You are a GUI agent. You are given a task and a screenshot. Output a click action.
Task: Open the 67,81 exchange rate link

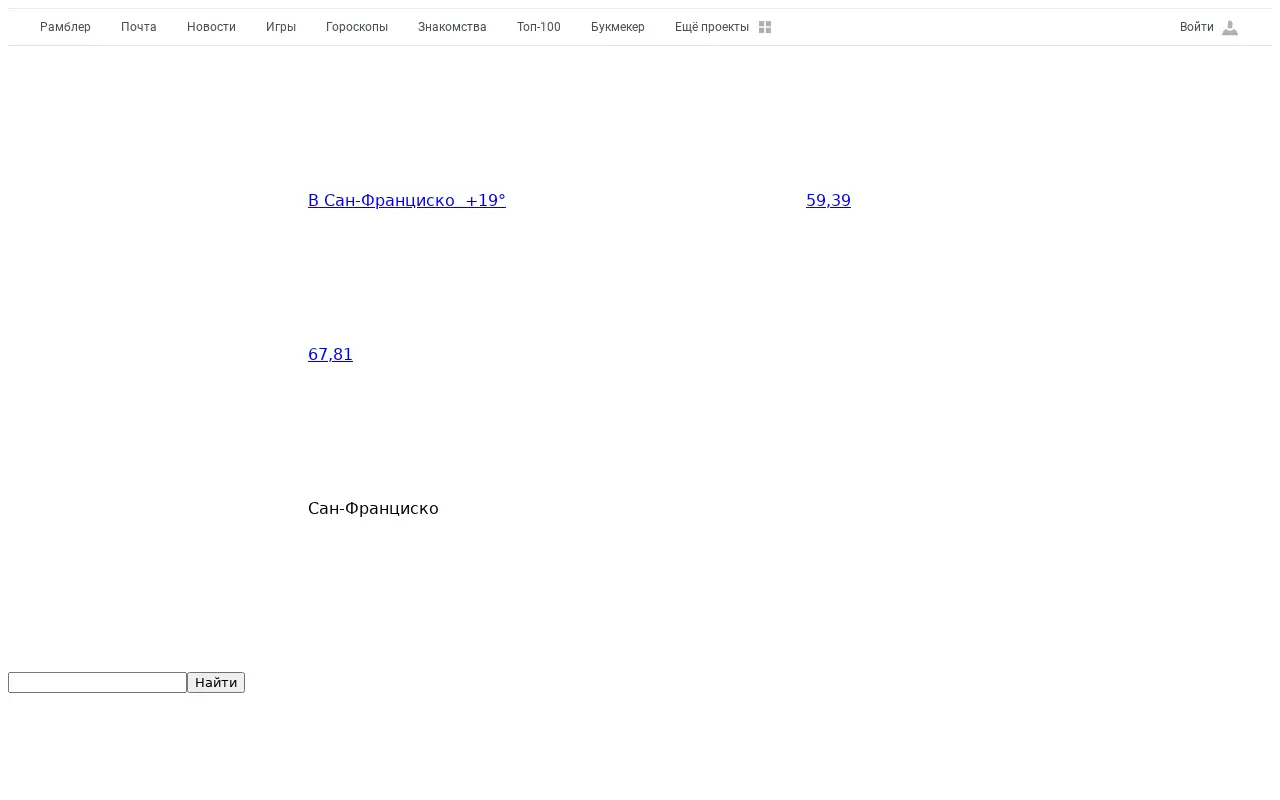pos(330,354)
